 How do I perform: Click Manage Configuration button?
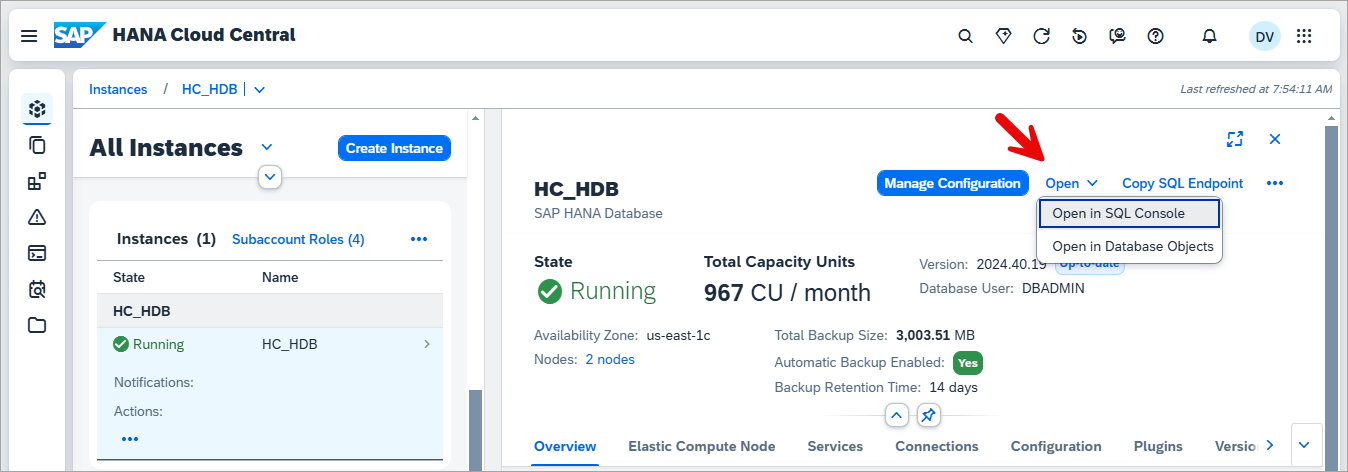tap(952, 183)
